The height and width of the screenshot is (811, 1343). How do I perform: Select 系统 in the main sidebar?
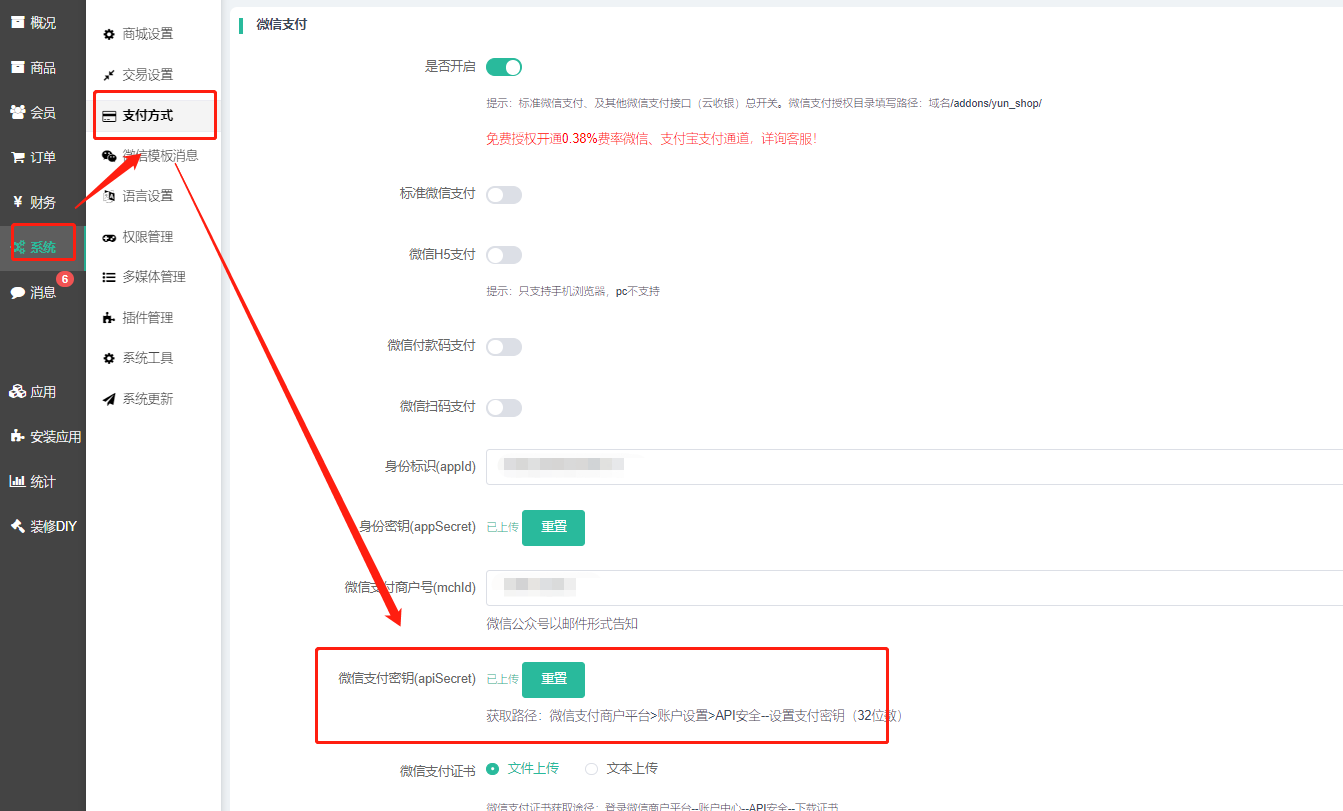[43, 247]
